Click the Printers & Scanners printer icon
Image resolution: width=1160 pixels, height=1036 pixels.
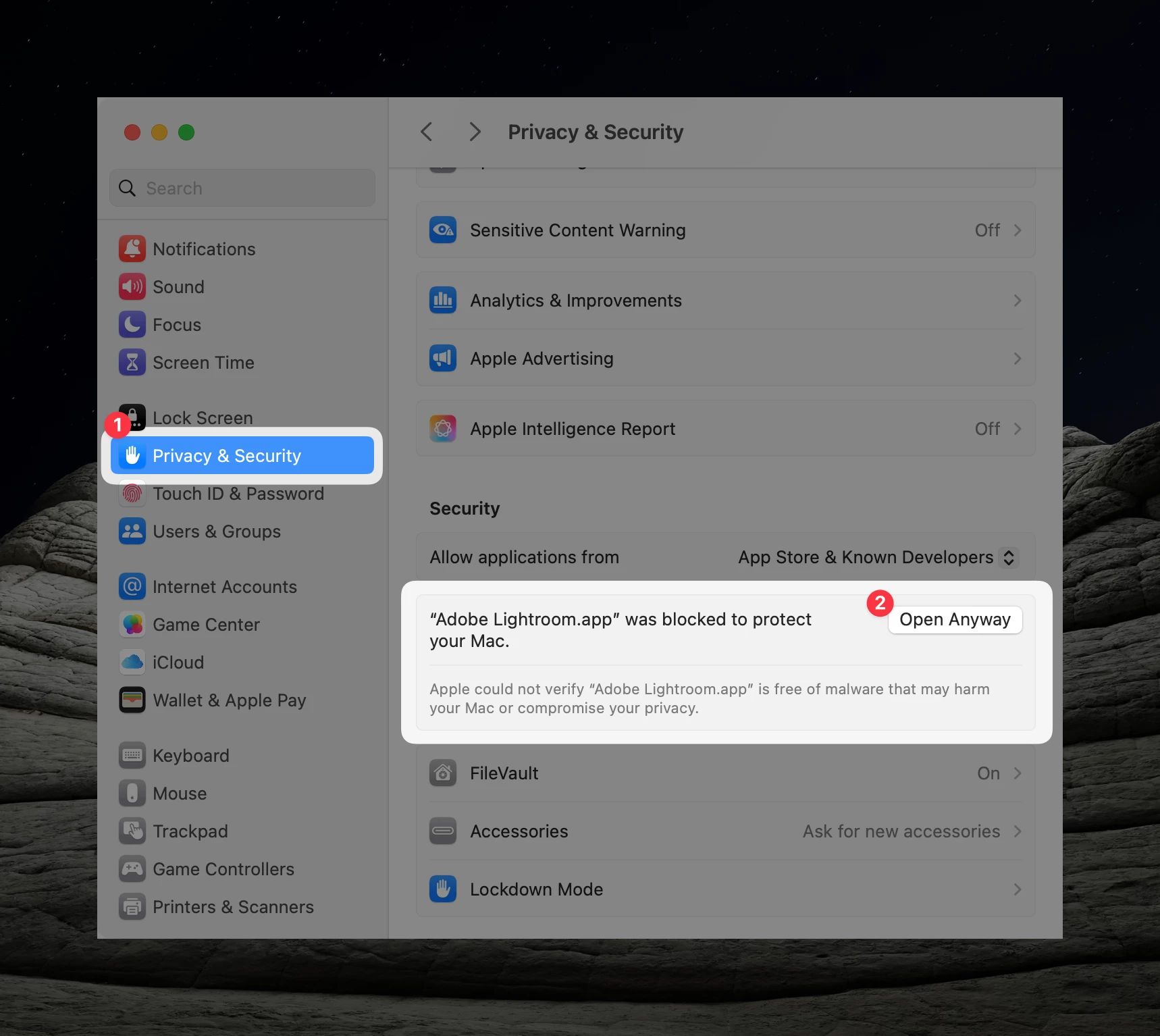tap(132, 907)
